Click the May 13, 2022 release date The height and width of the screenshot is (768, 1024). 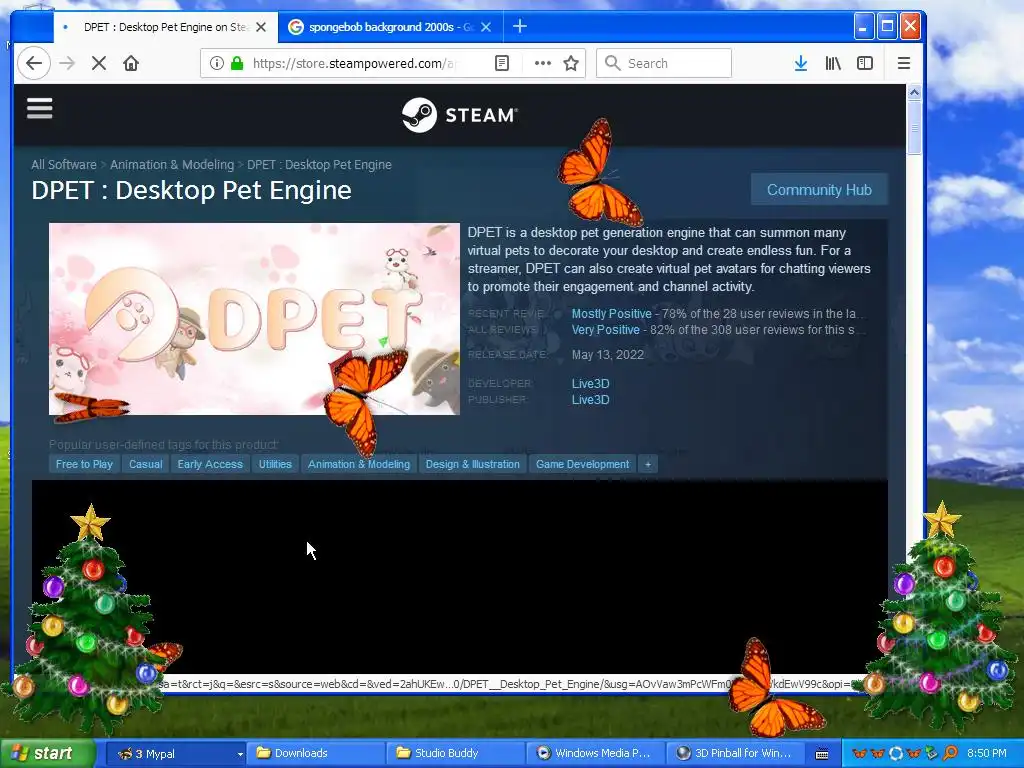click(x=608, y=355)
